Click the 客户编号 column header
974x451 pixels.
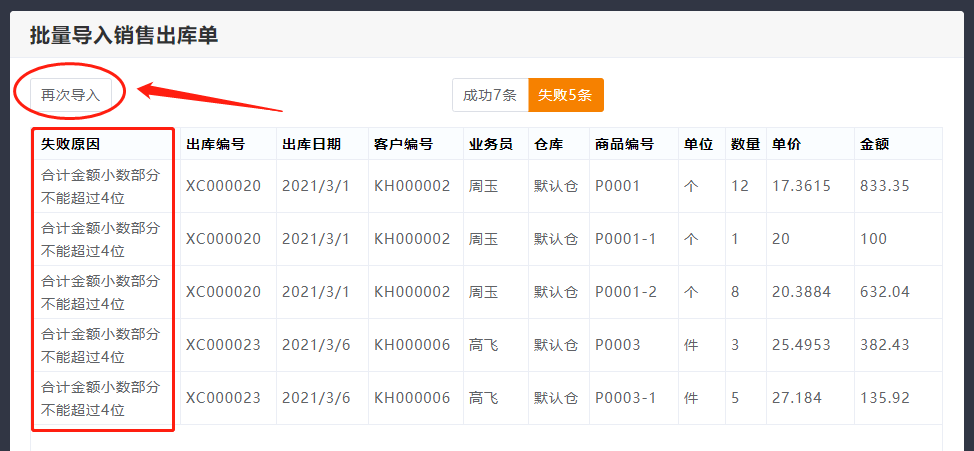[x=403, y=144]
